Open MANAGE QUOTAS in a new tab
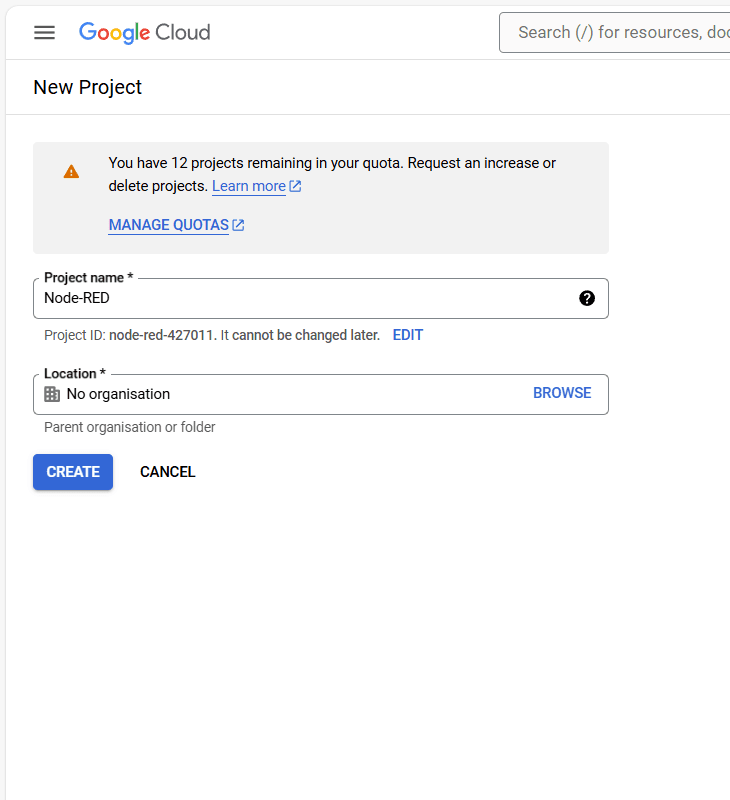The height and width of the screenshot is (800, 730). [x=169, y=224]
